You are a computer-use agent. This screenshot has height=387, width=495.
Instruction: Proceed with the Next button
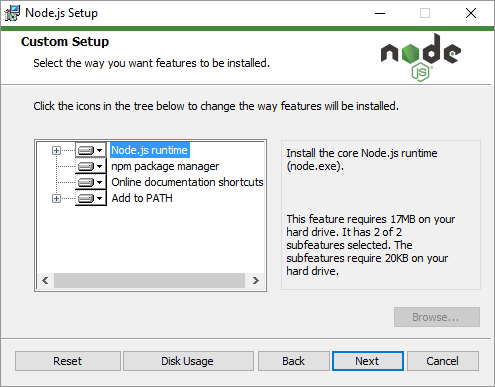click(x=368, y=361)
